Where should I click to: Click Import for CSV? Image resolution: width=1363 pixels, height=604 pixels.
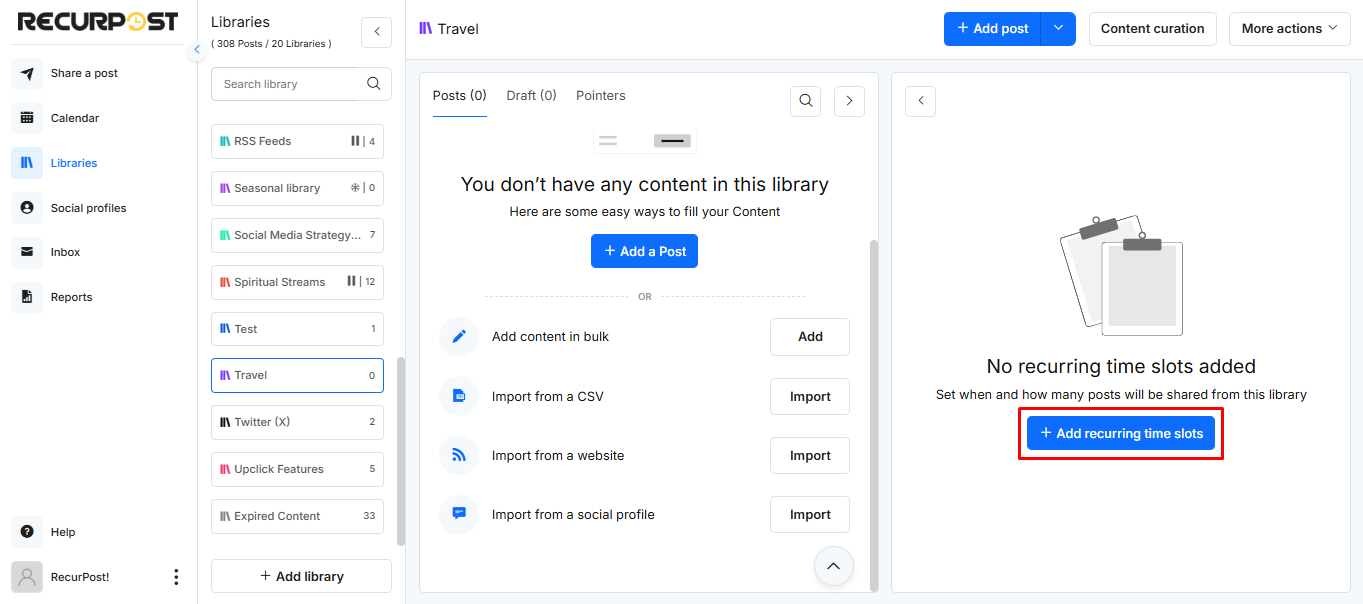click(x=810, y=397)
